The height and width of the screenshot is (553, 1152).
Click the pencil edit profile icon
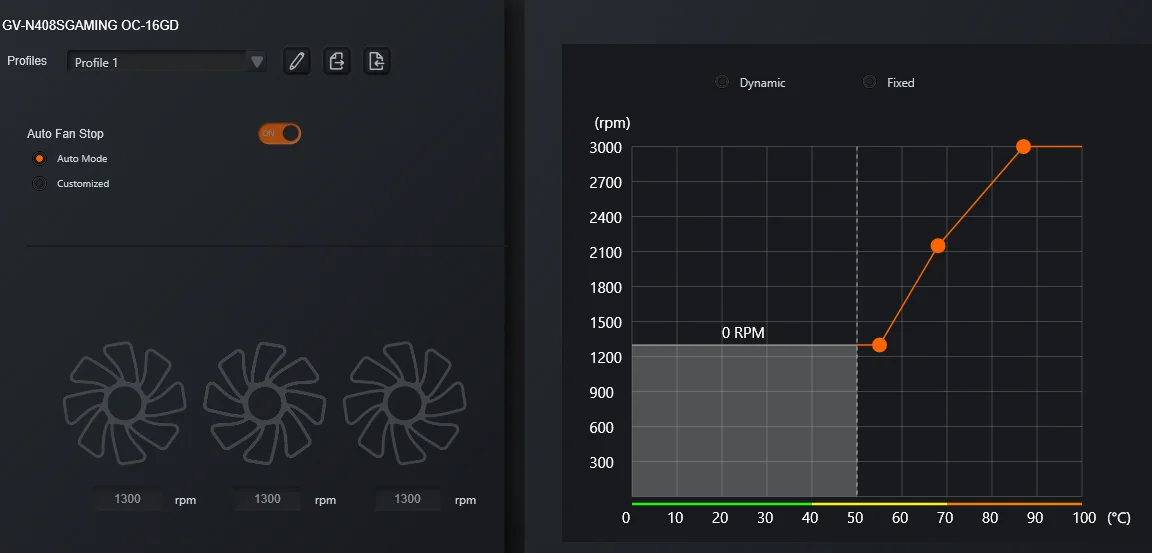297,62
